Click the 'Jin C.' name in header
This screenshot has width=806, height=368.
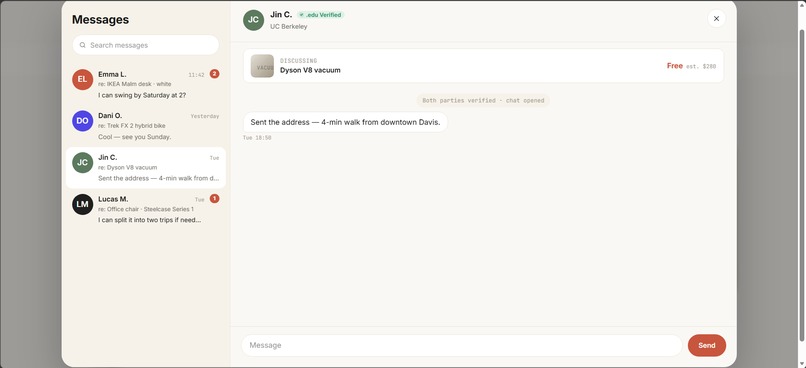coord(281,15)
